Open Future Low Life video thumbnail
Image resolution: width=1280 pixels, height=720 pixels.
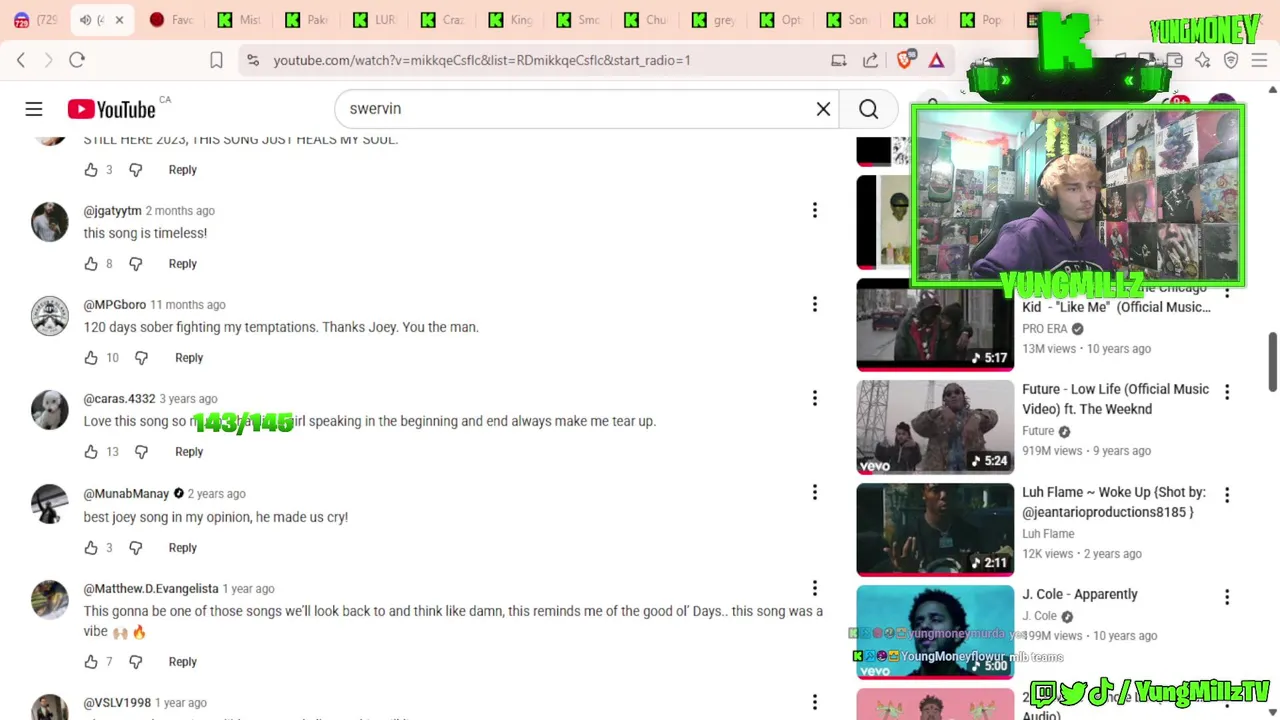click(935, 427)
